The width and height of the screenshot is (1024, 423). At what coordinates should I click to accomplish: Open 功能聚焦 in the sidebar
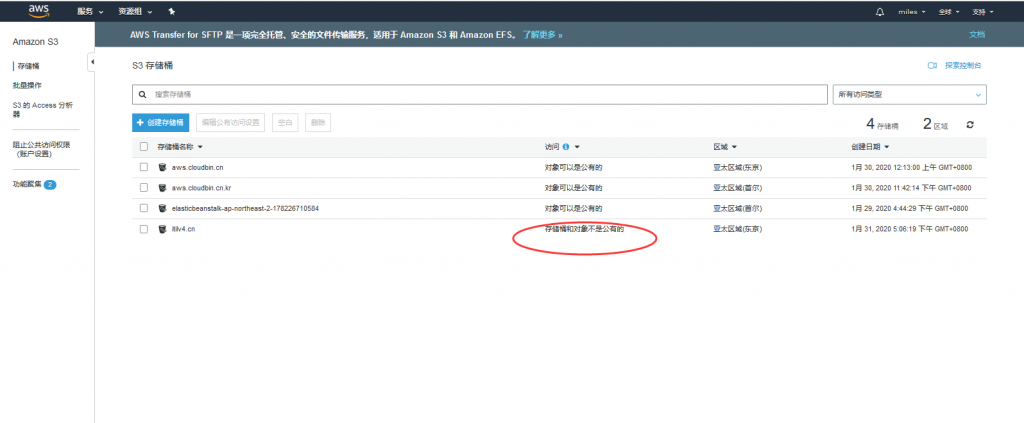click(x=27, y=185)
